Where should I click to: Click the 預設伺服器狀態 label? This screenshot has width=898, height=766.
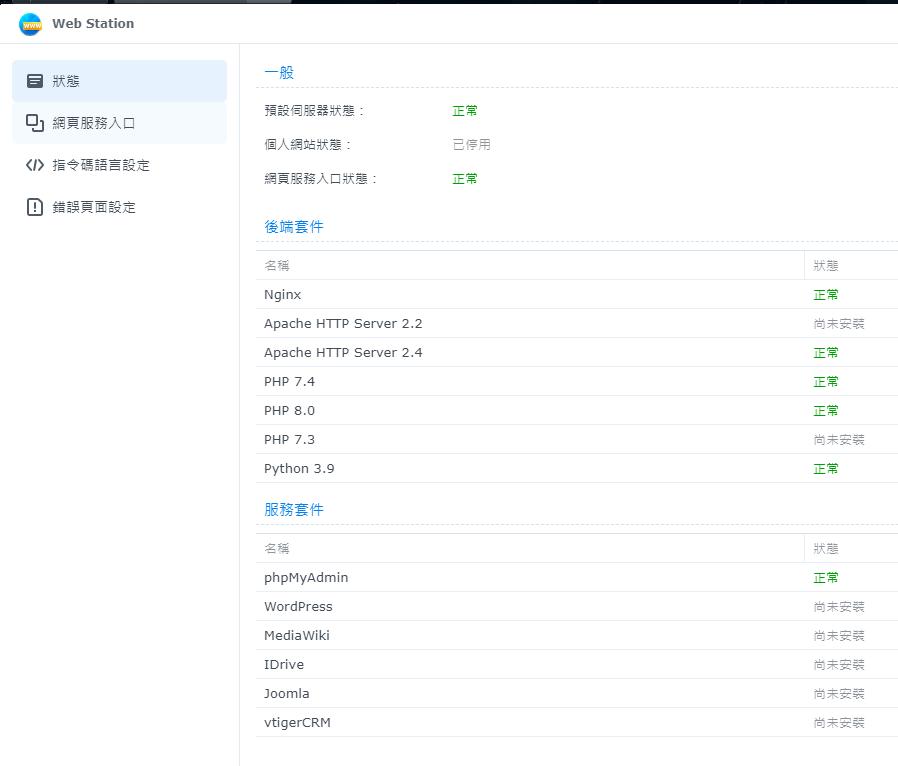tap(314, 110)
